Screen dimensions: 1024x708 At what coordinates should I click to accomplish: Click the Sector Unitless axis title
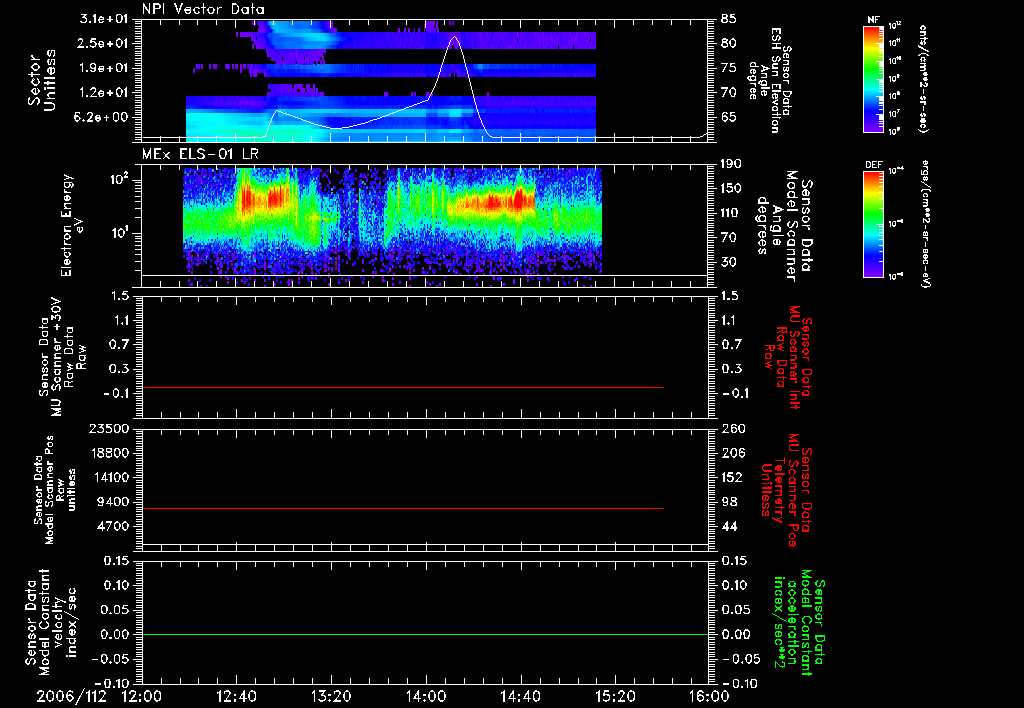(42, 80)
